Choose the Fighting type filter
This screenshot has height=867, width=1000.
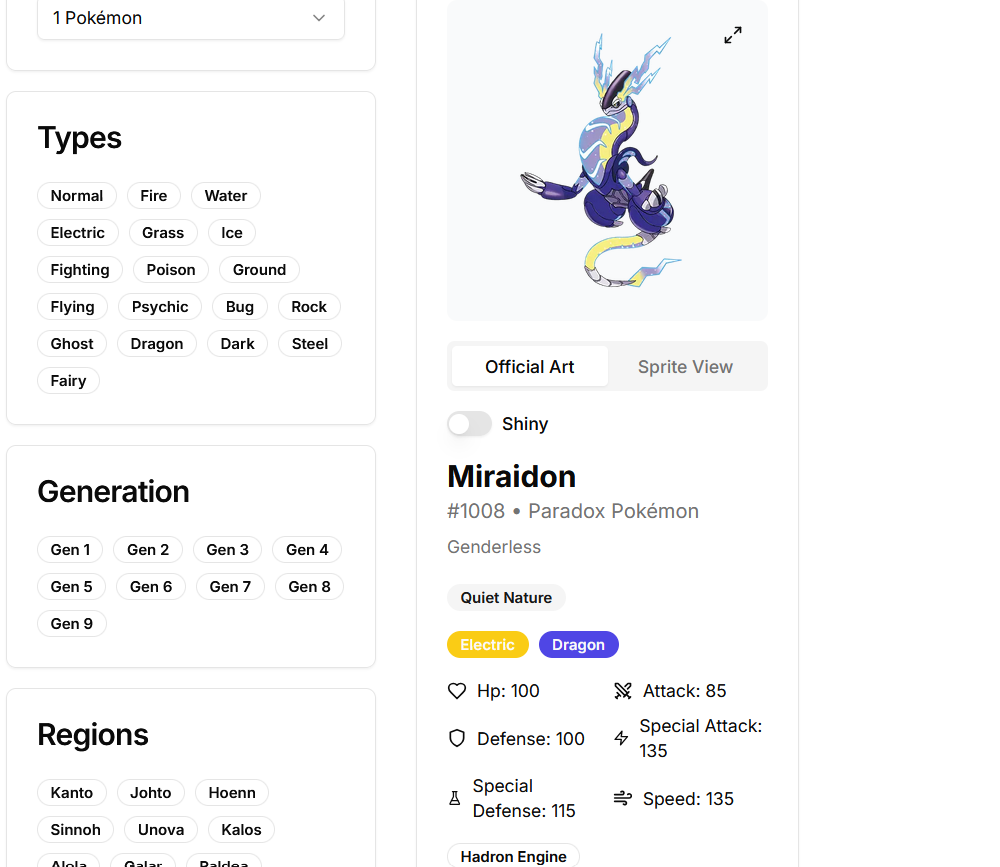click(x=80, y=270)
